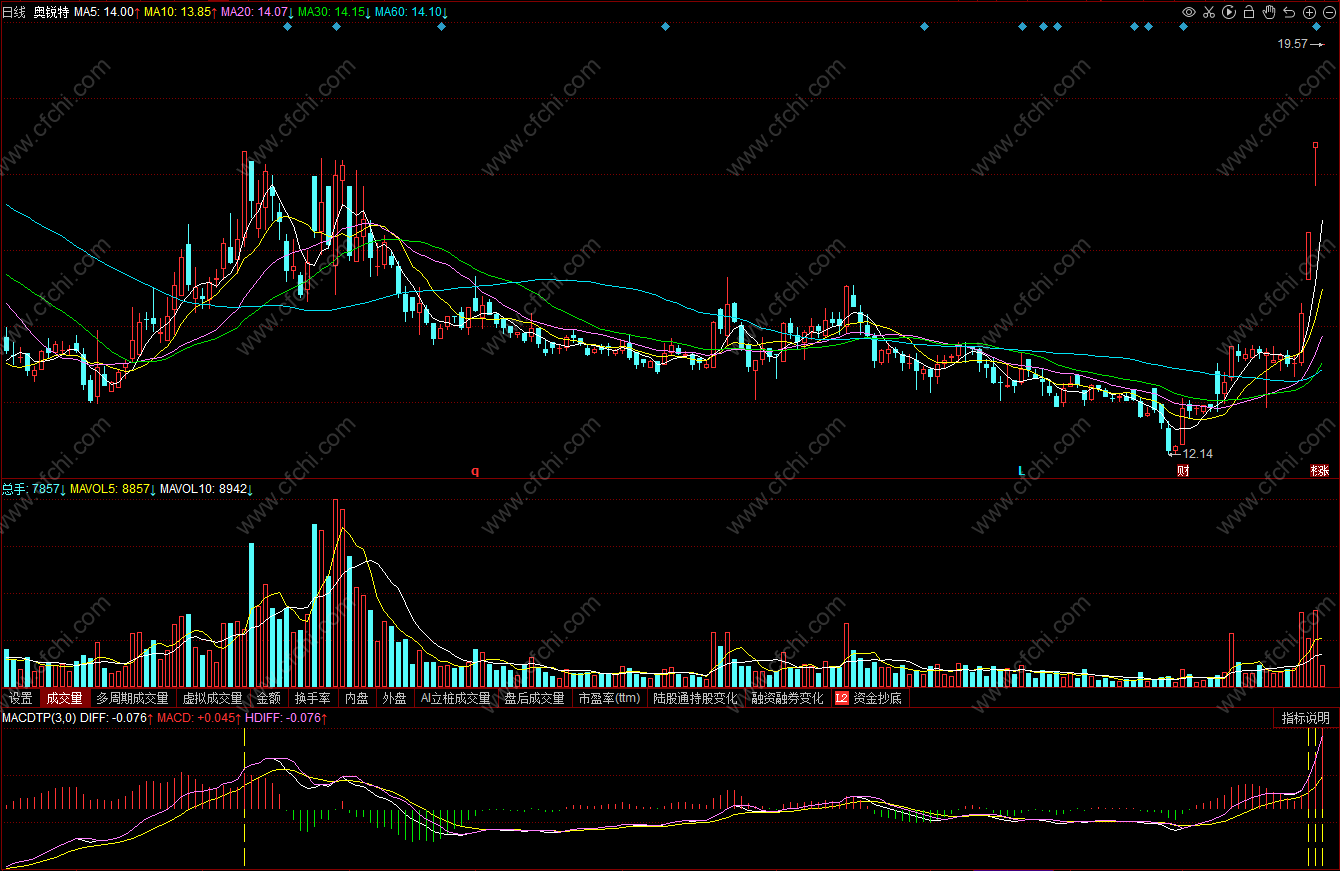The image size is (1340, 871).
Task: Open the 外盘 tab
Action: (x=394, y=698)
